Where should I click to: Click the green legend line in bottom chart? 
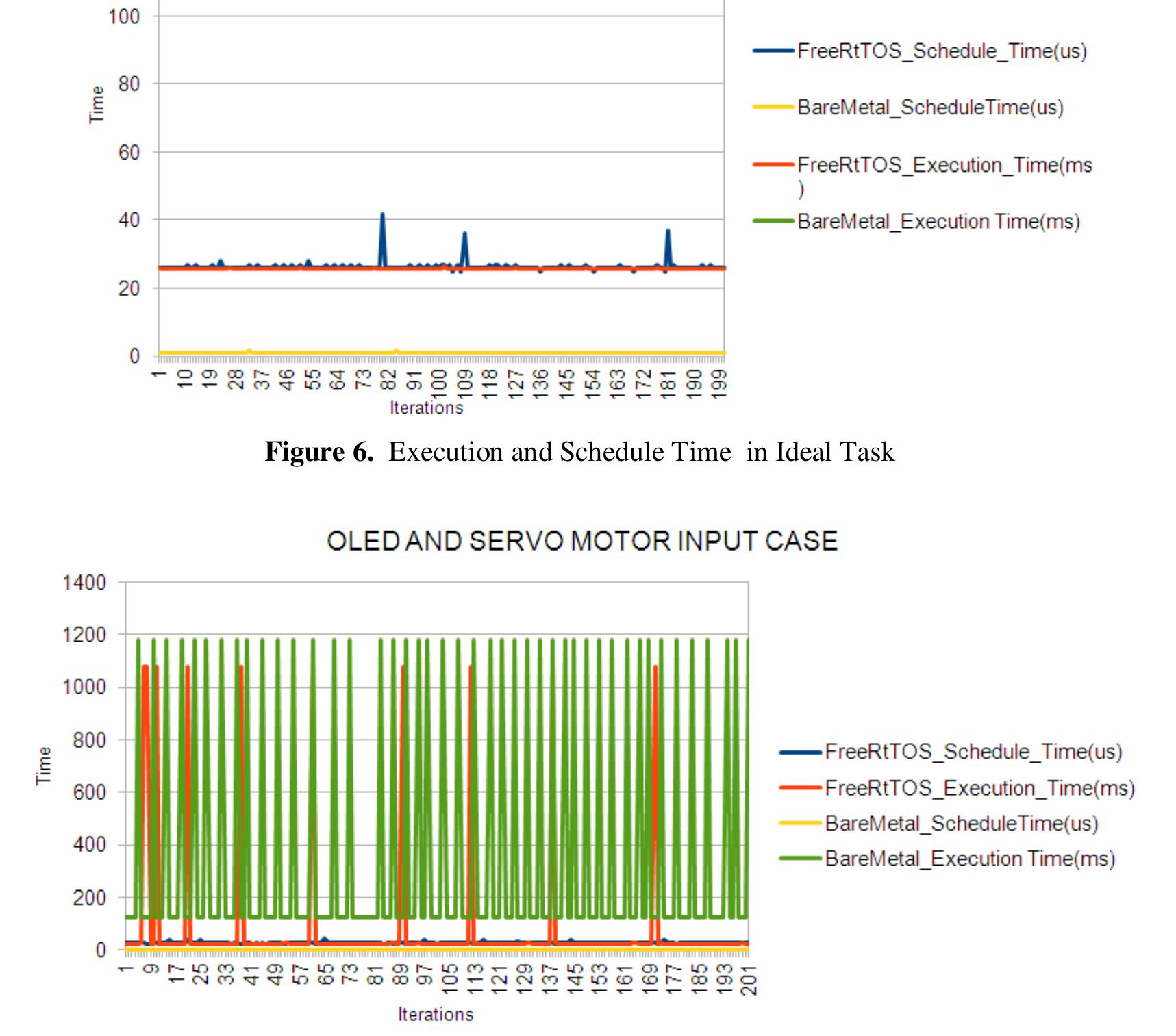click(x=800, y=859)
